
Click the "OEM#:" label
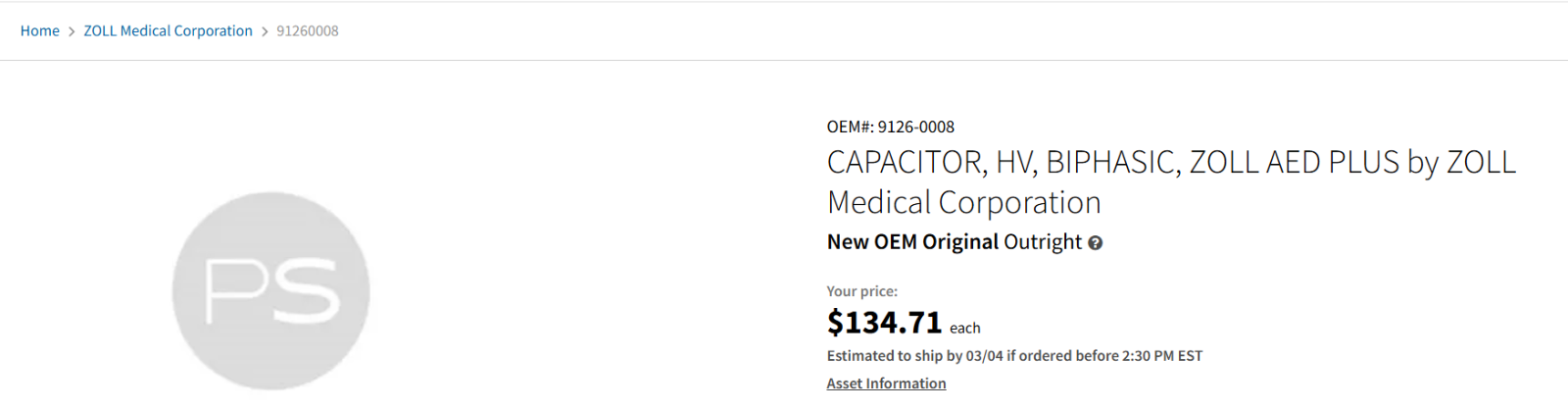(x=850, y=127)
